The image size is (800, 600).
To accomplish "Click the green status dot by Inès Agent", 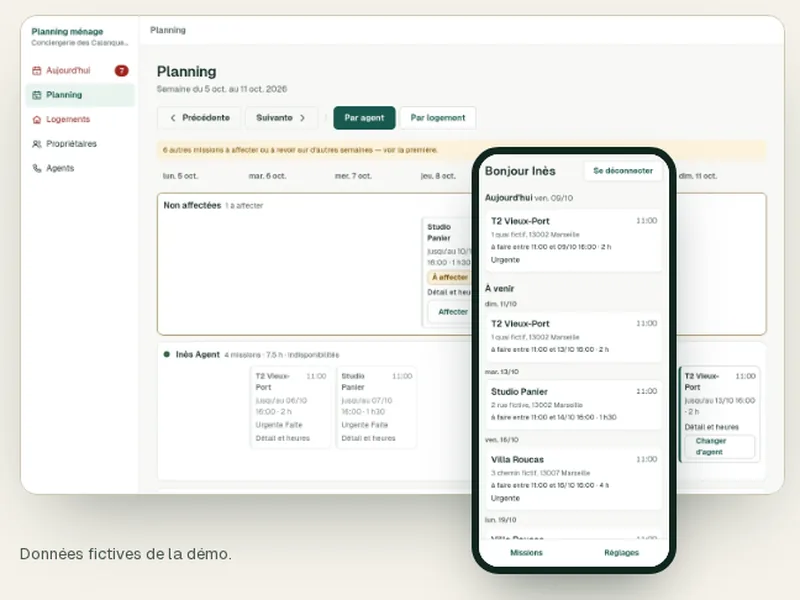I will [x=166, y=354].
